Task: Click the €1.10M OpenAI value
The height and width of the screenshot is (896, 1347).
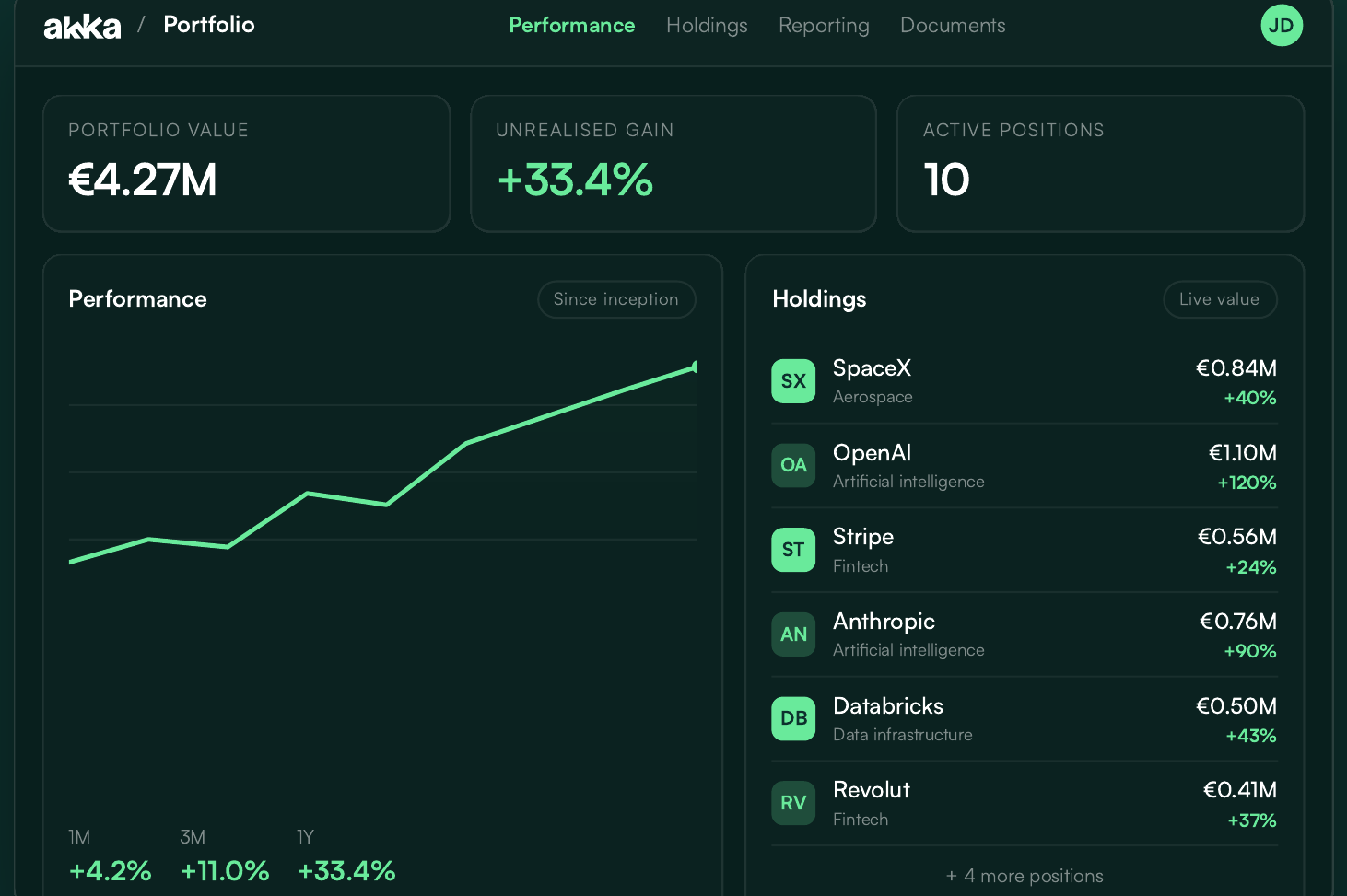Action: click(1243, 453)
